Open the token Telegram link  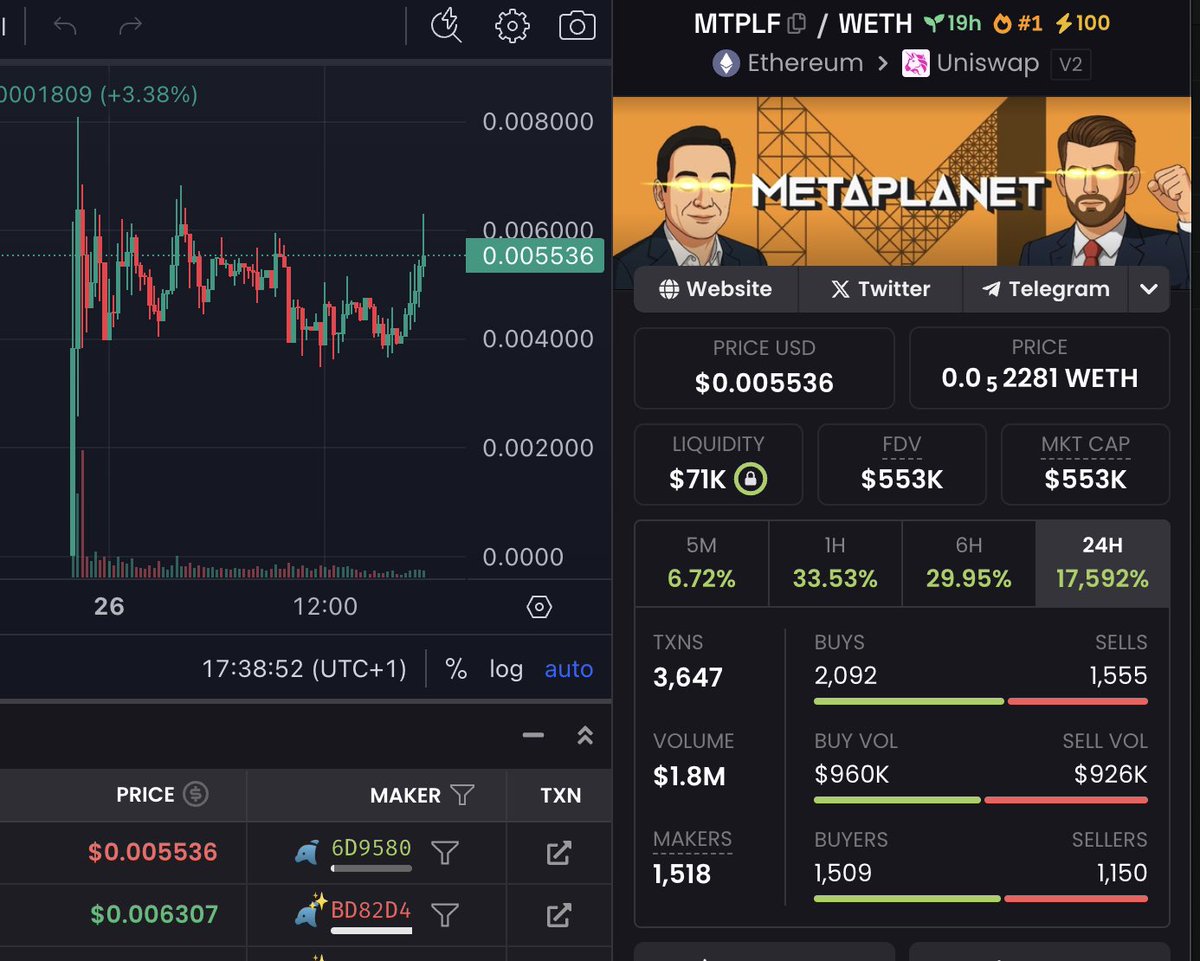(x=1046, y=289)
